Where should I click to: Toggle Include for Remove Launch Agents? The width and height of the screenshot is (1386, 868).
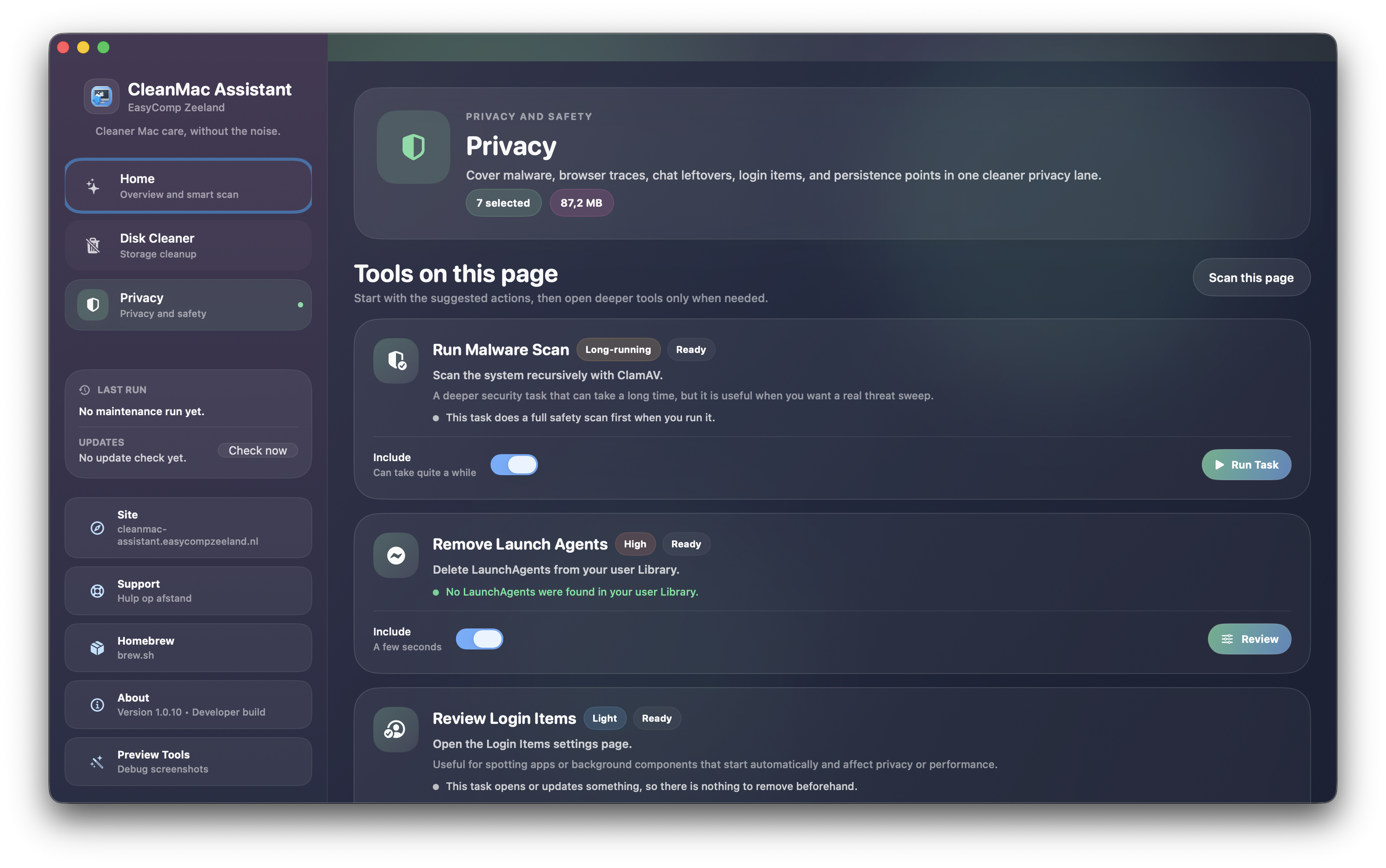tap(480, 639)
